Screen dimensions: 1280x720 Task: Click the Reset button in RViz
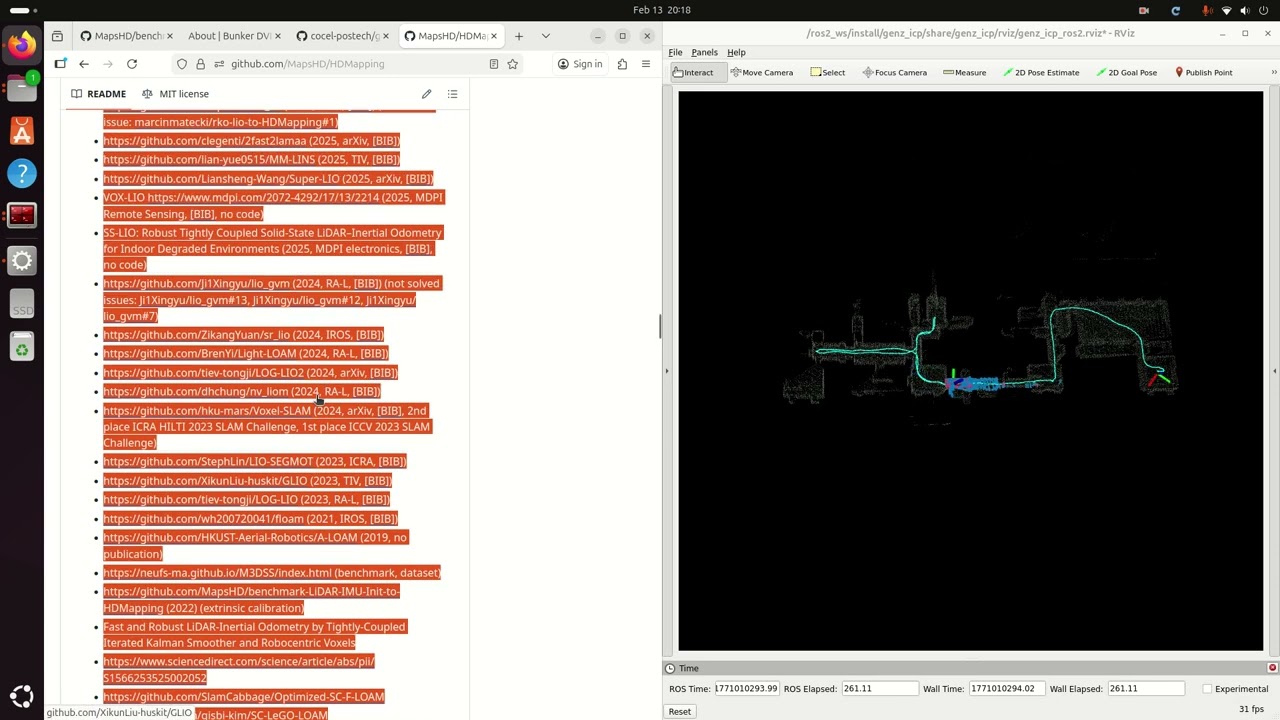click(x=679, y=711)
